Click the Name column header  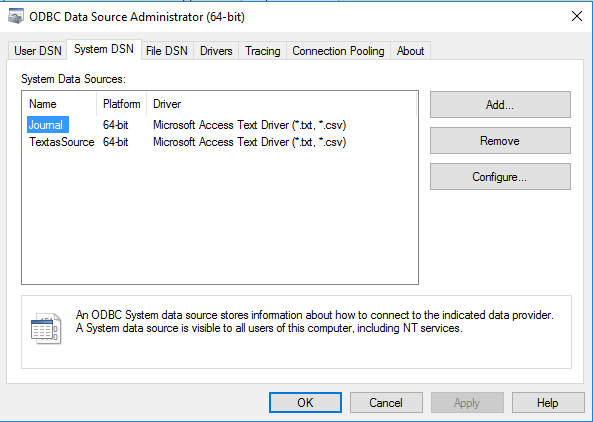point(59,104)
